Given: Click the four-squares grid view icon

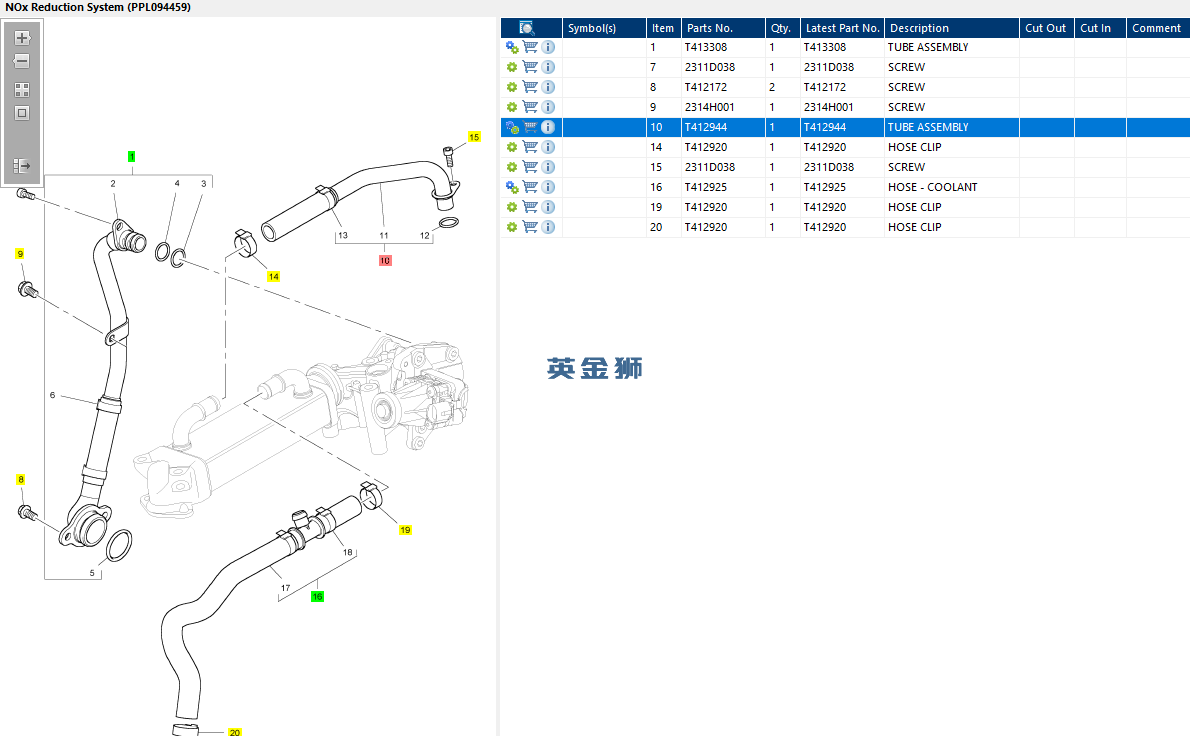Looking at the screenshot, I should 22,90.
